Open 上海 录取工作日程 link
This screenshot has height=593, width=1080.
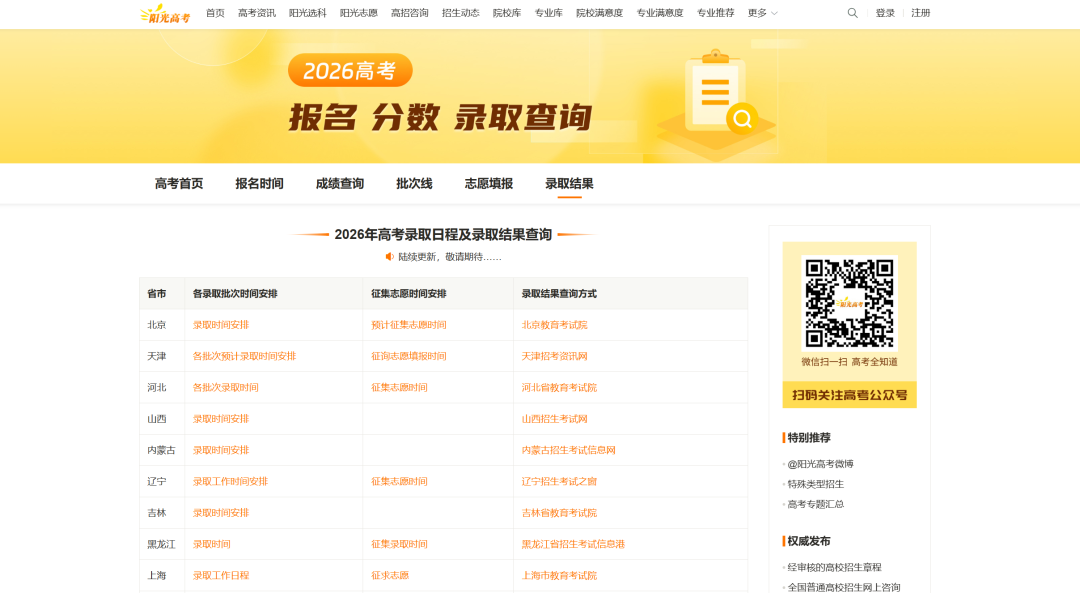click(220, 576)
